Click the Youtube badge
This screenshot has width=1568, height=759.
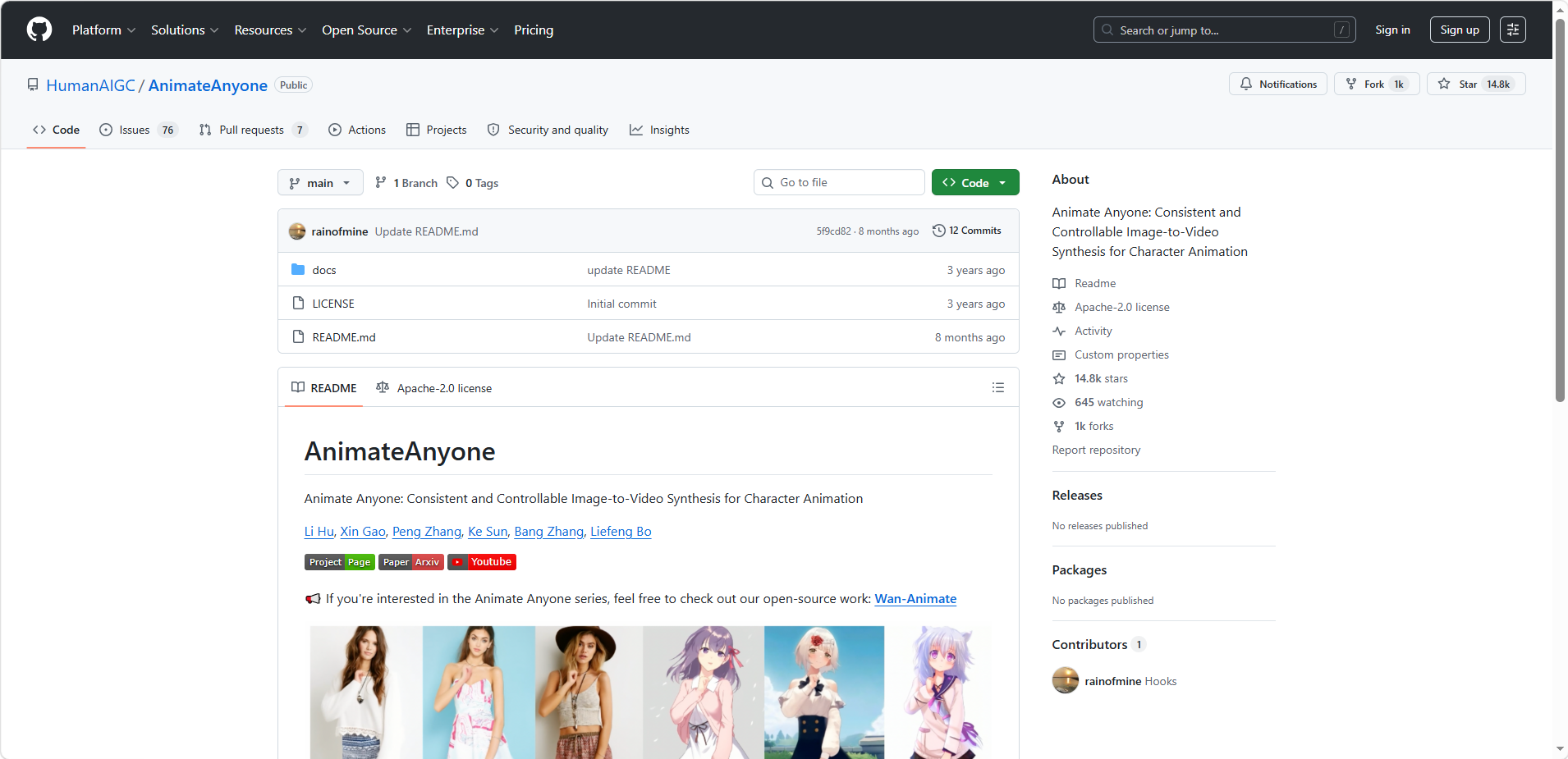[482, 562]
